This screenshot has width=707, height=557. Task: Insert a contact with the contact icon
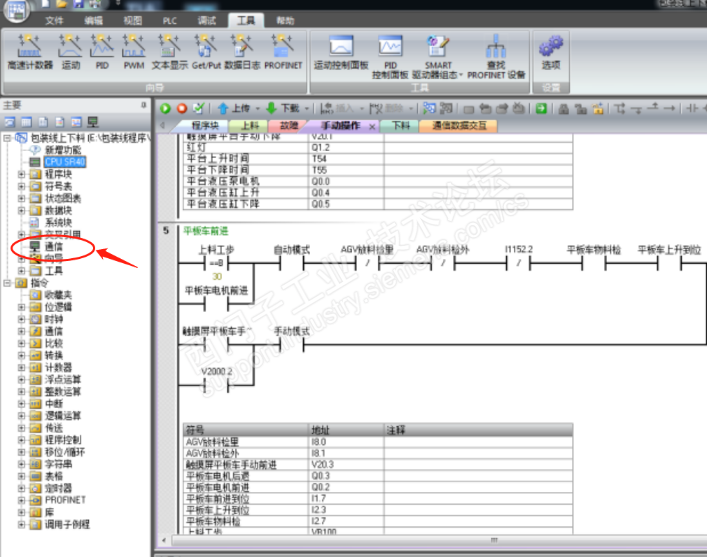click(692, 108)
